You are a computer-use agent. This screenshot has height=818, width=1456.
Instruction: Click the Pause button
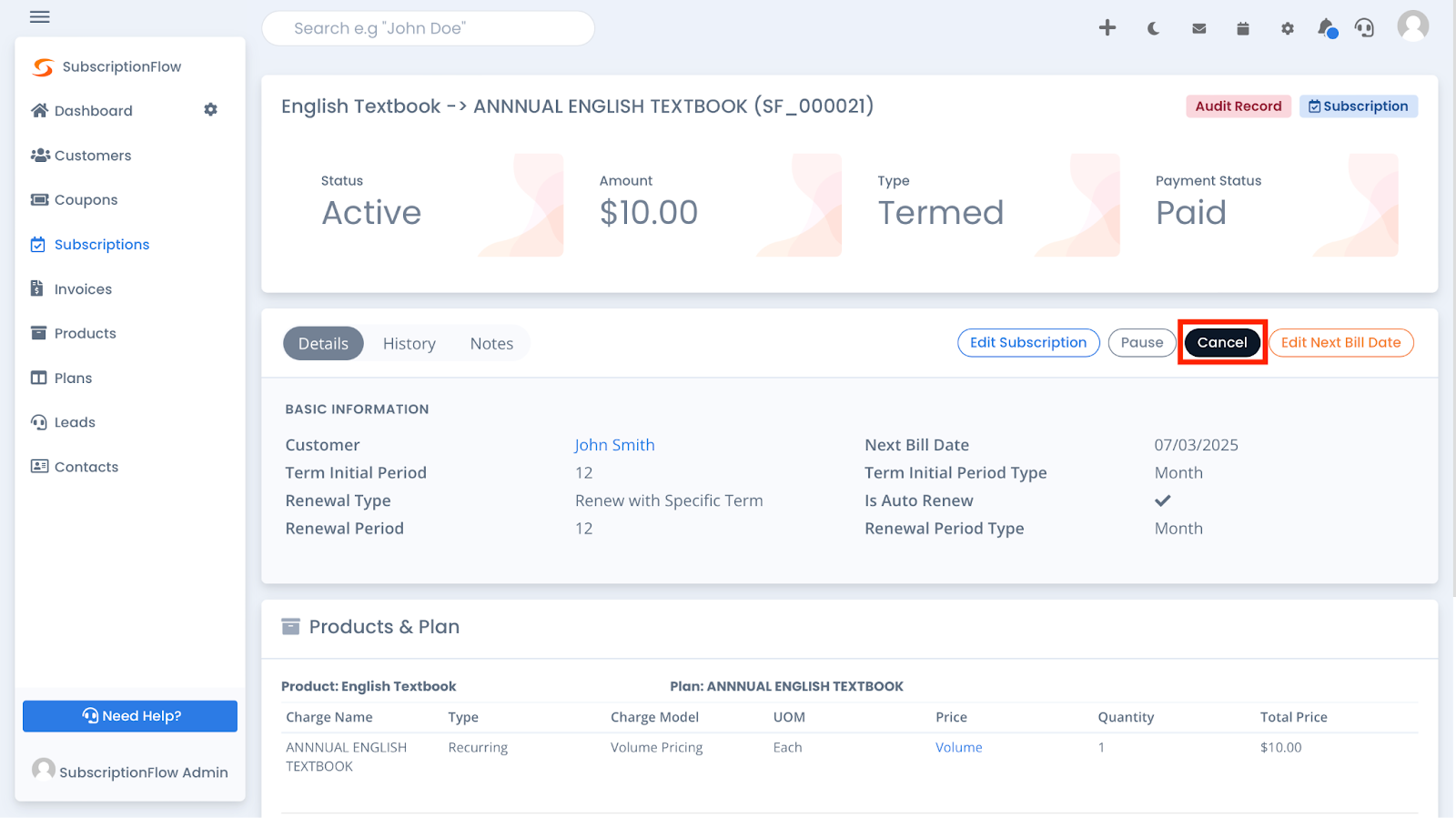pos(1142,343)
